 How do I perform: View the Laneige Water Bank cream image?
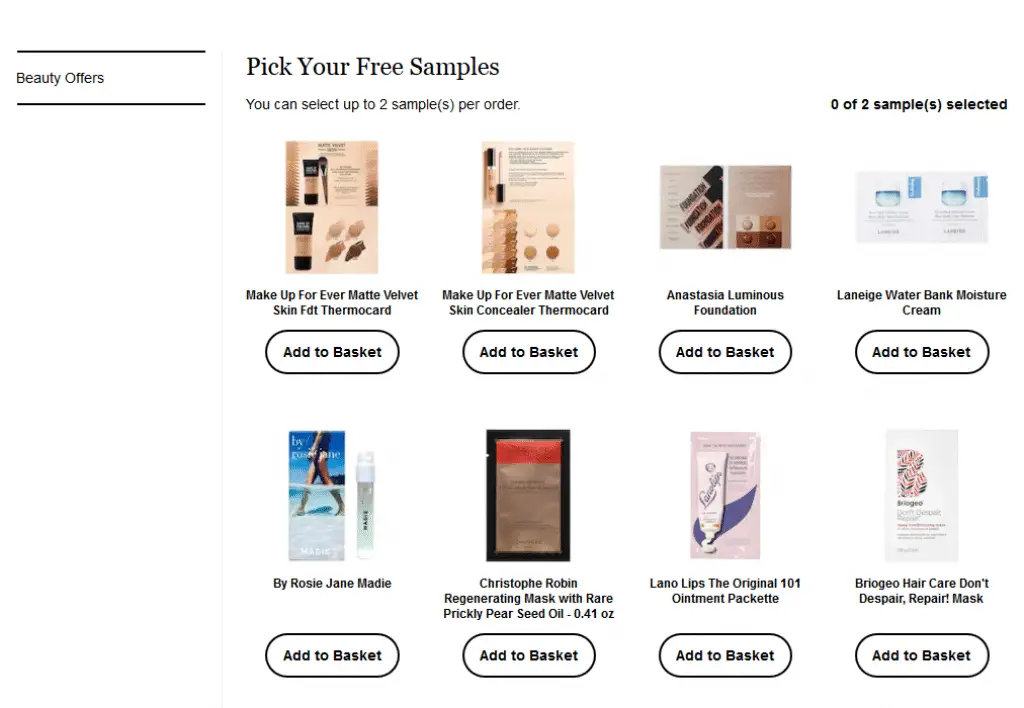click(921, 207)
